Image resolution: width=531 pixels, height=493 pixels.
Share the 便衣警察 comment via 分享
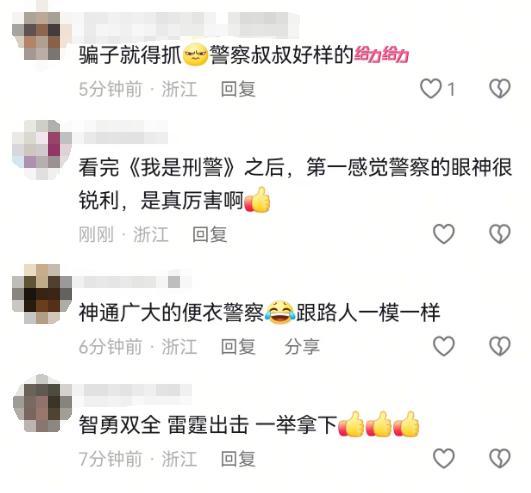(302, 347)
